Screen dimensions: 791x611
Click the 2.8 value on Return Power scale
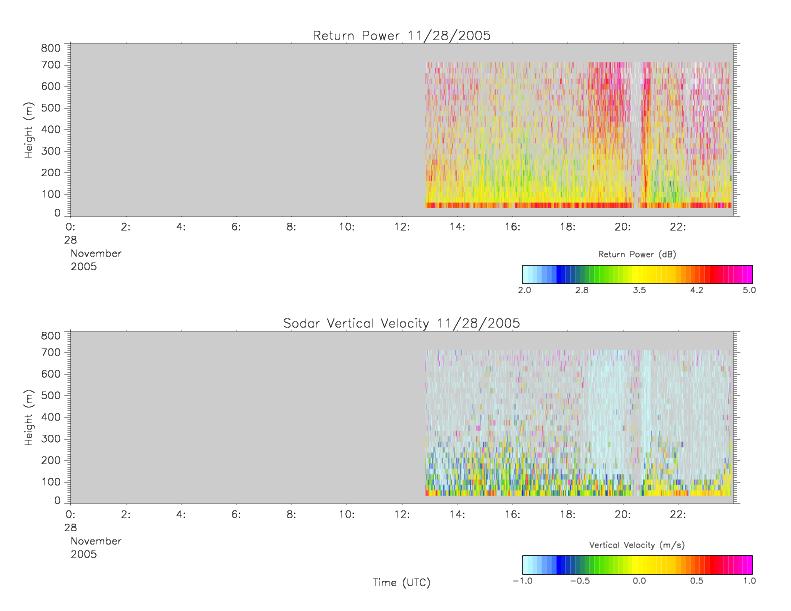pyautogui.click(x=582, y=290)
